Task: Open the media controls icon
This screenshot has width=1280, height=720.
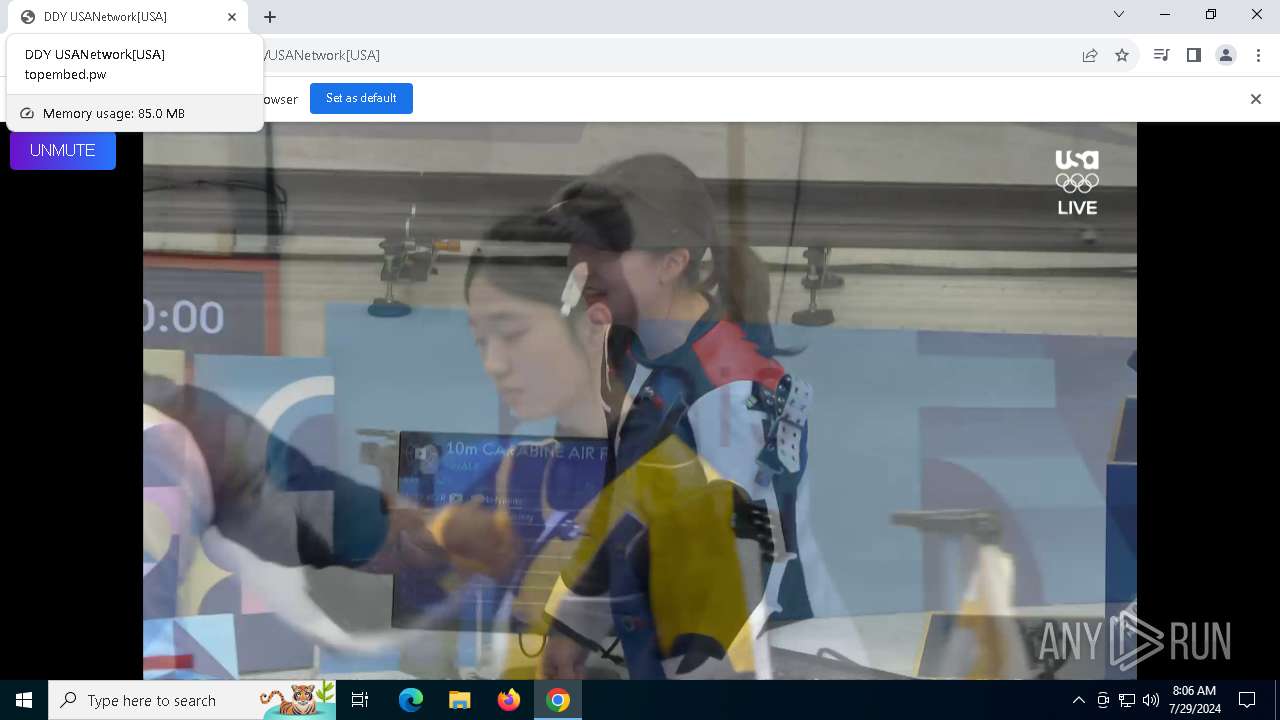Action: click(x=1161, y=55)
